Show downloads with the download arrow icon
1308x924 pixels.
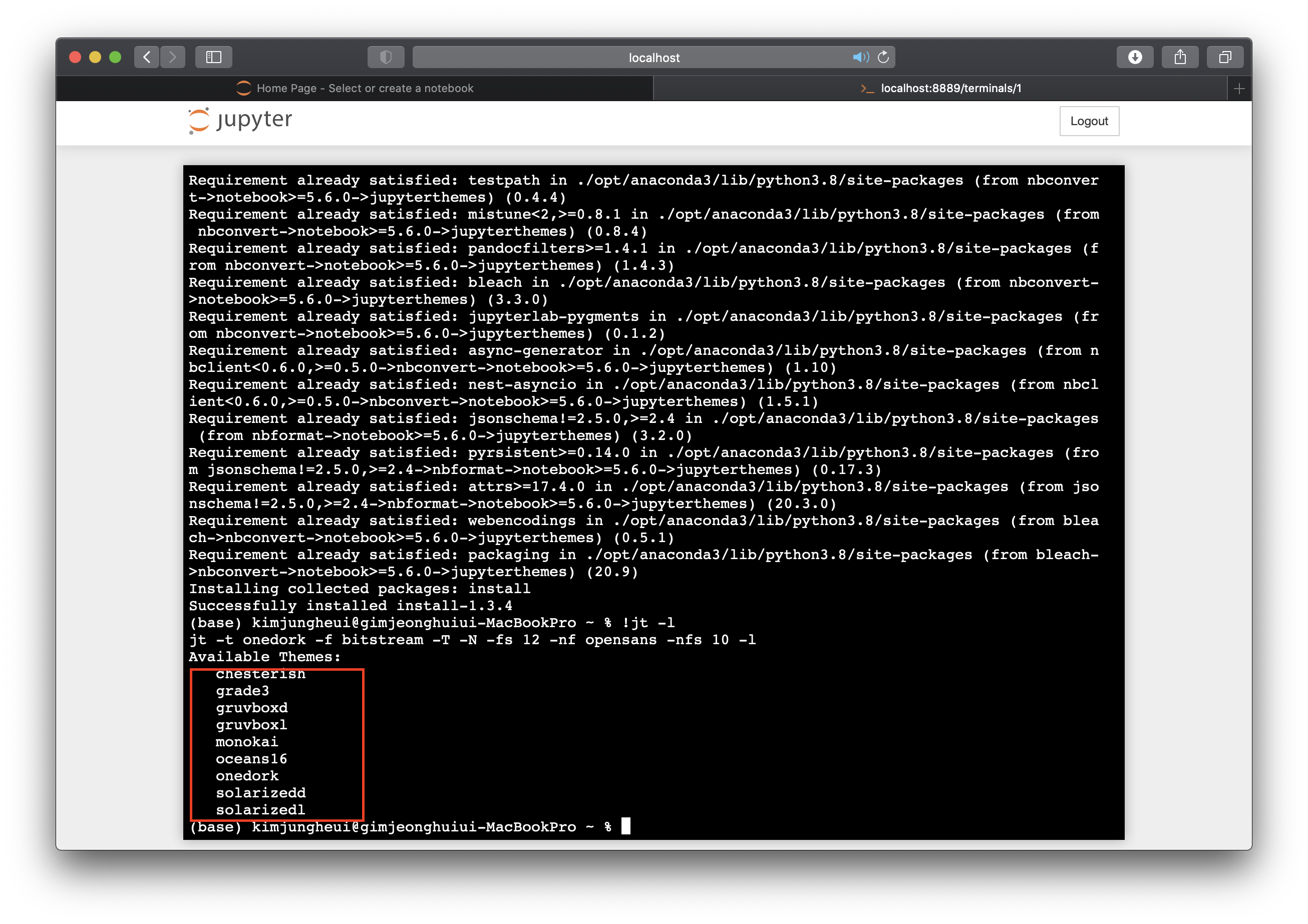click(1134, 57)
